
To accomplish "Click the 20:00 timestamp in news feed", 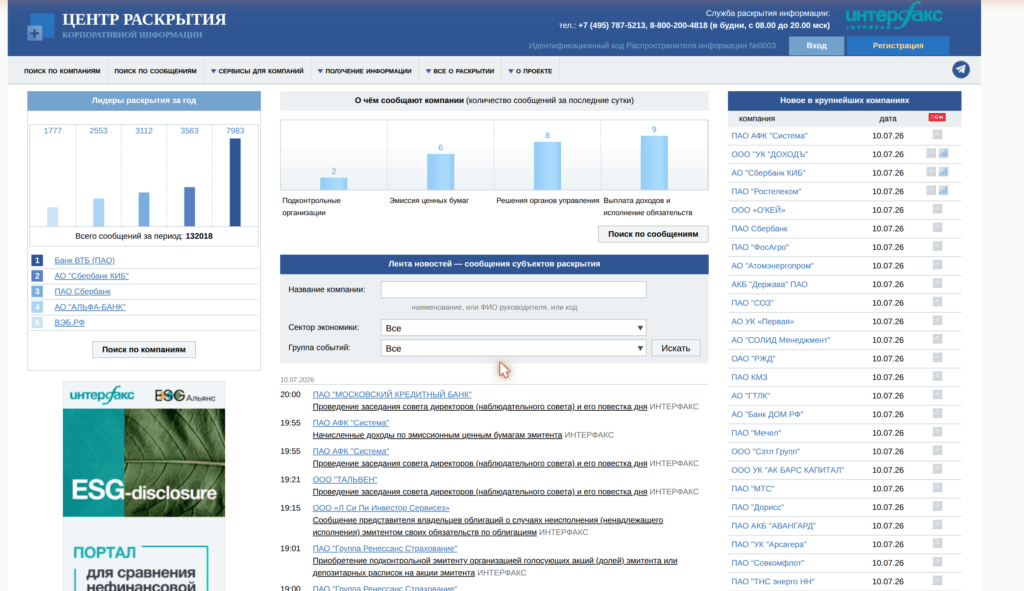I will click(291, 394).
